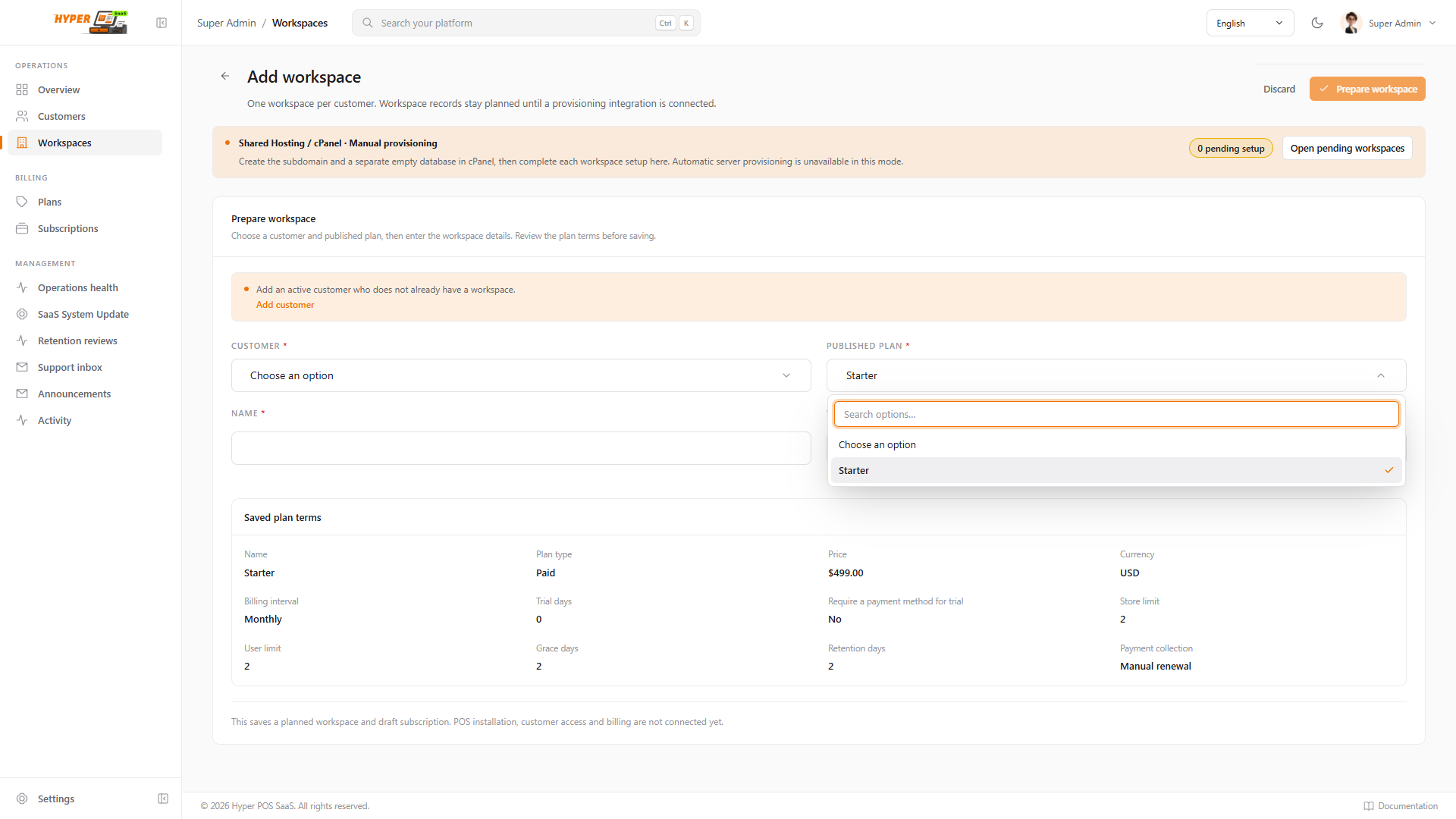Open Announcements page
This screenshot has width=1456, height=819.
point(85,394)
